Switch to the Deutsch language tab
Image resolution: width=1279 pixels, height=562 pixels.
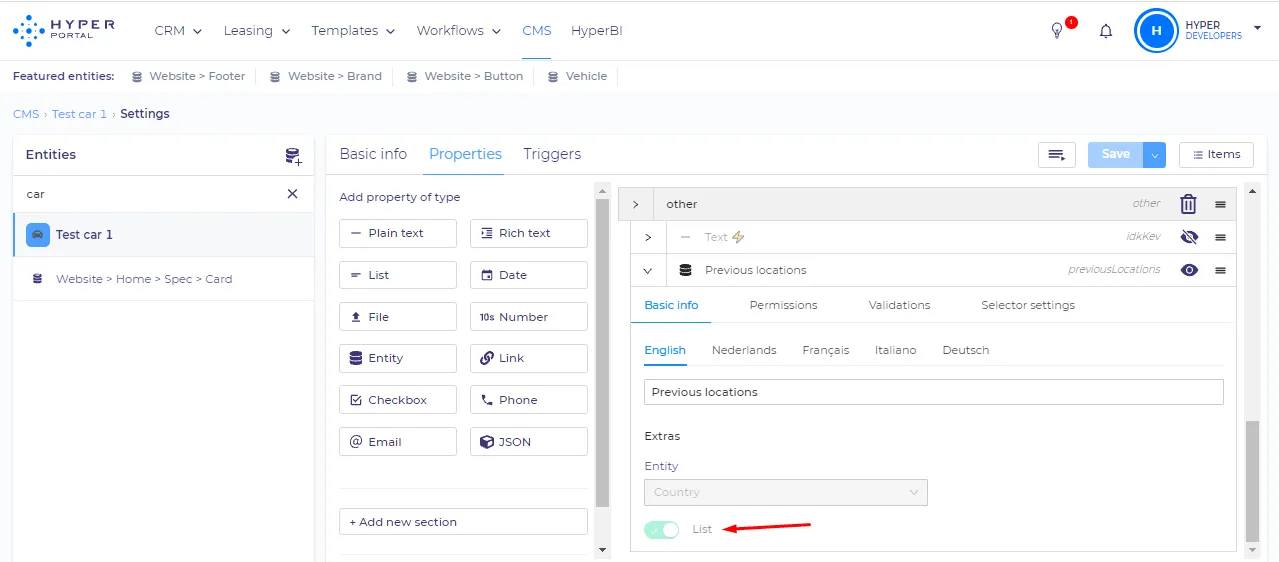(x=966, y=350)
